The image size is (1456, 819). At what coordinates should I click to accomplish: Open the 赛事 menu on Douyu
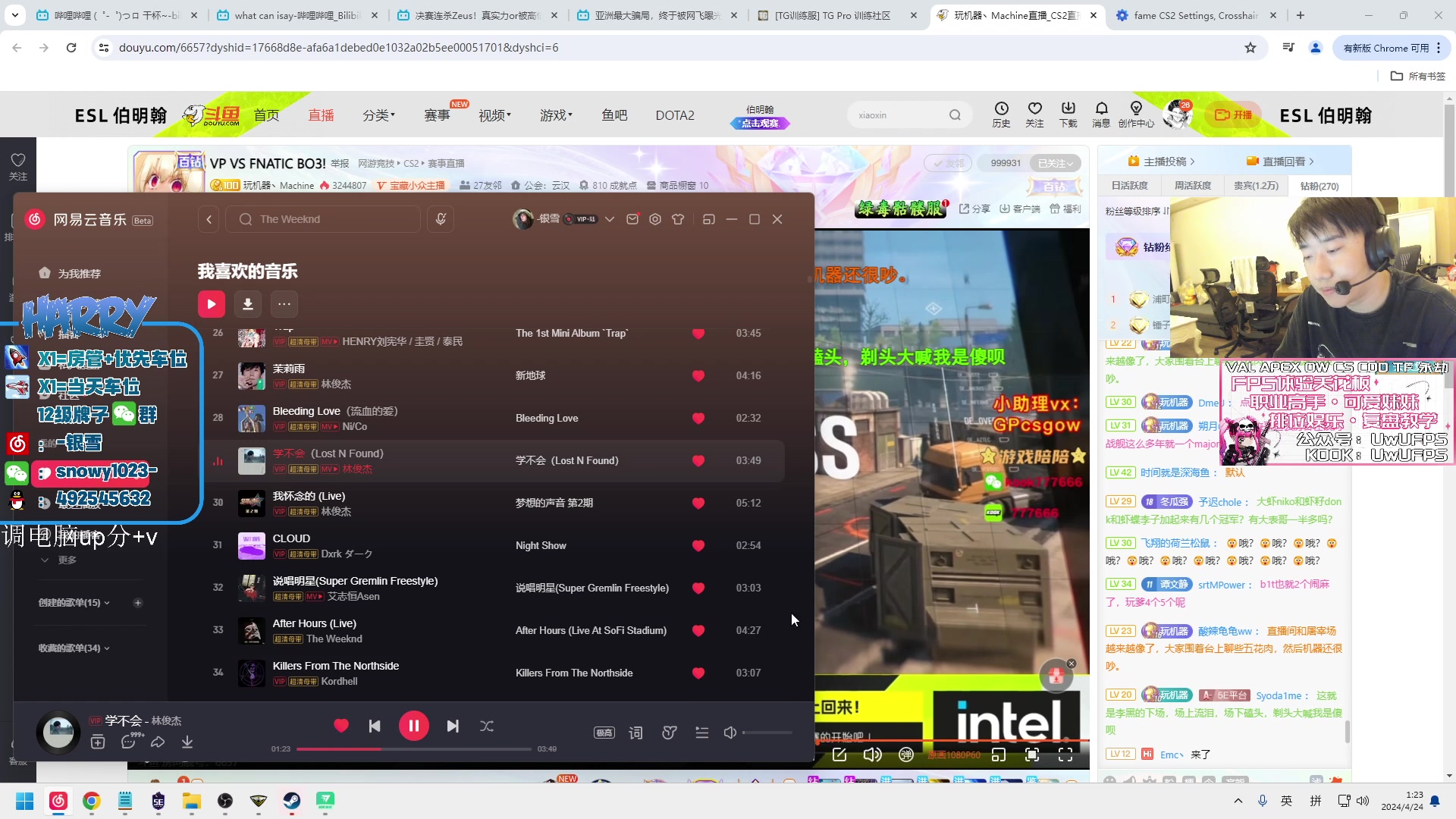click(437, 115)
